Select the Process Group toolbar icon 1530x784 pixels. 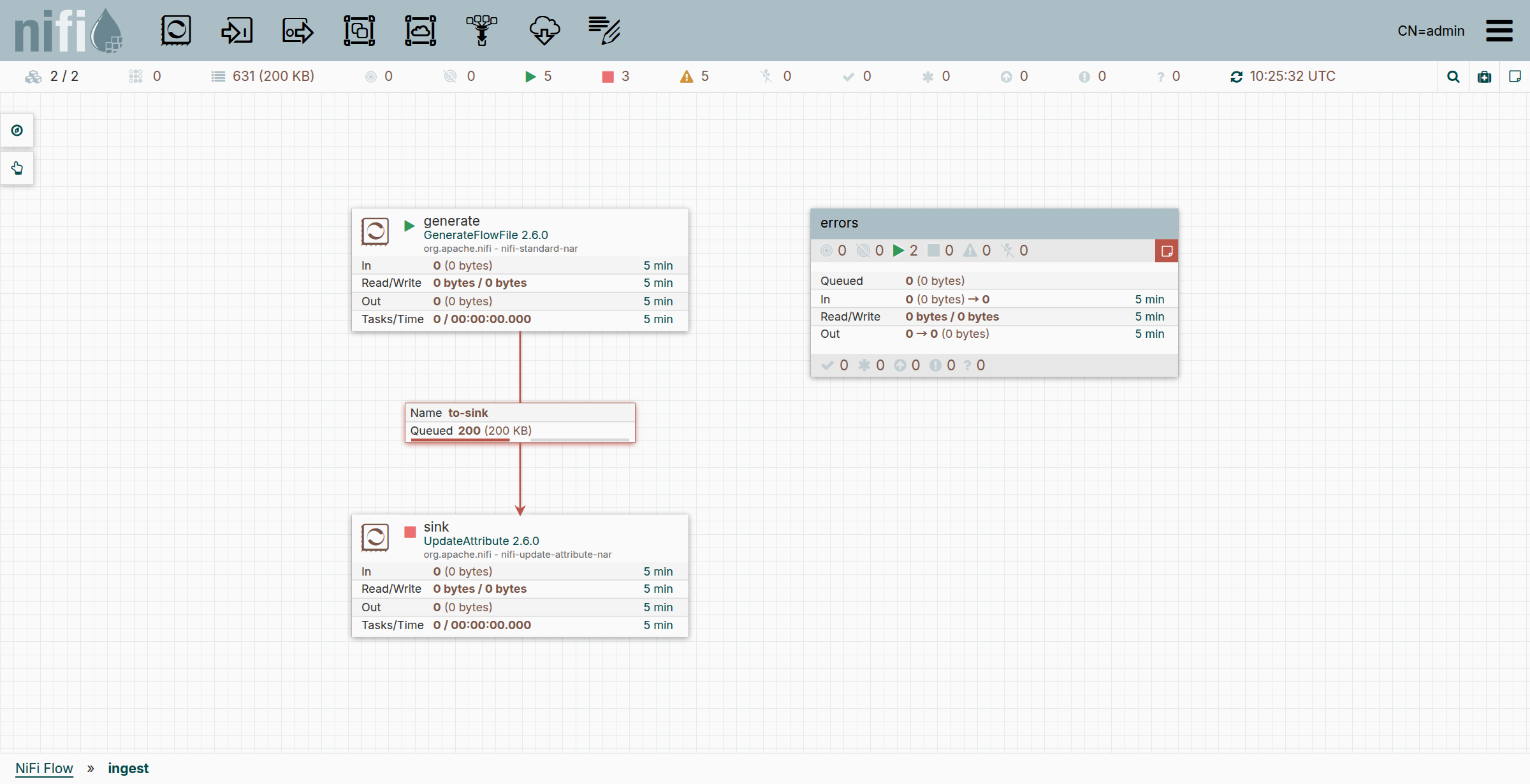point(359,30)
